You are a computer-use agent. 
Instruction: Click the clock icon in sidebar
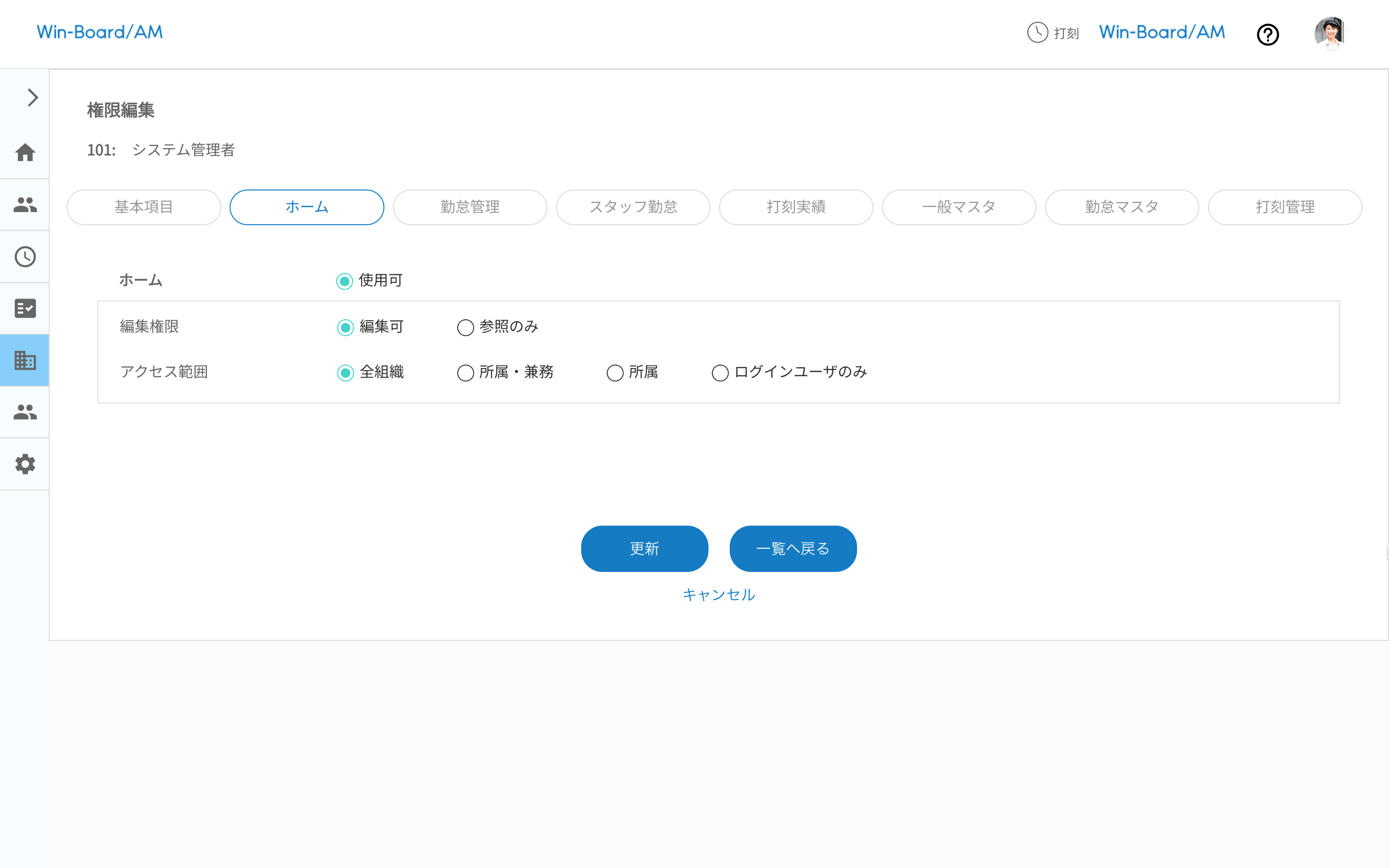coord(25,257)
